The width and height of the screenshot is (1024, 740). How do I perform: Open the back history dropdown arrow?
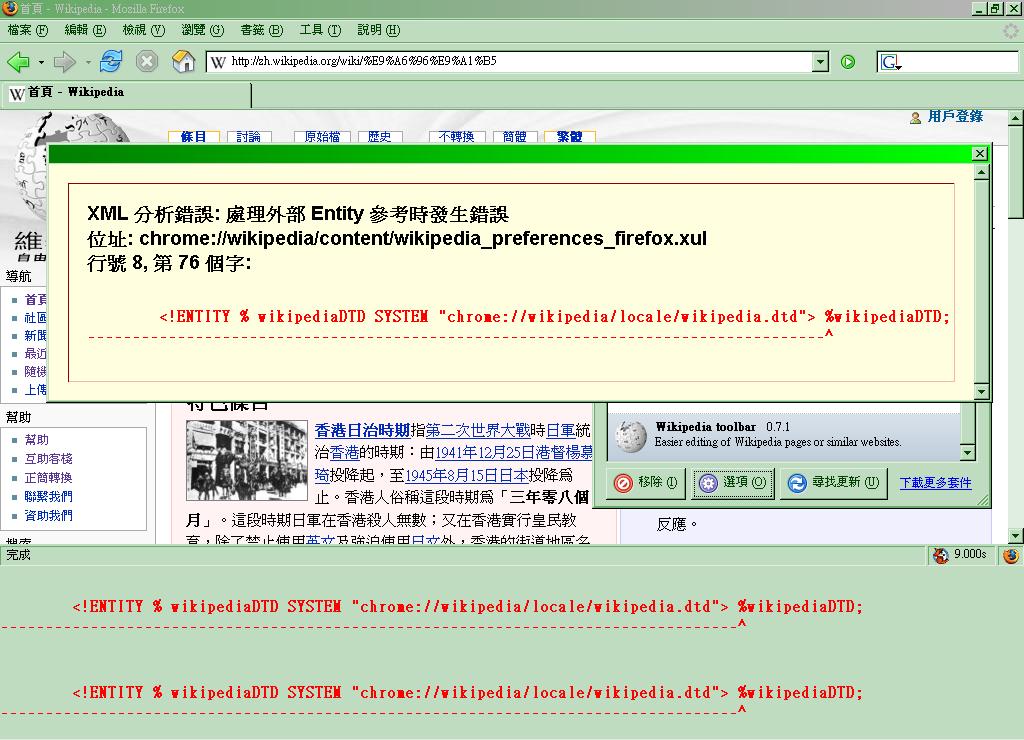pyautogui.click(x=41, y=63)
